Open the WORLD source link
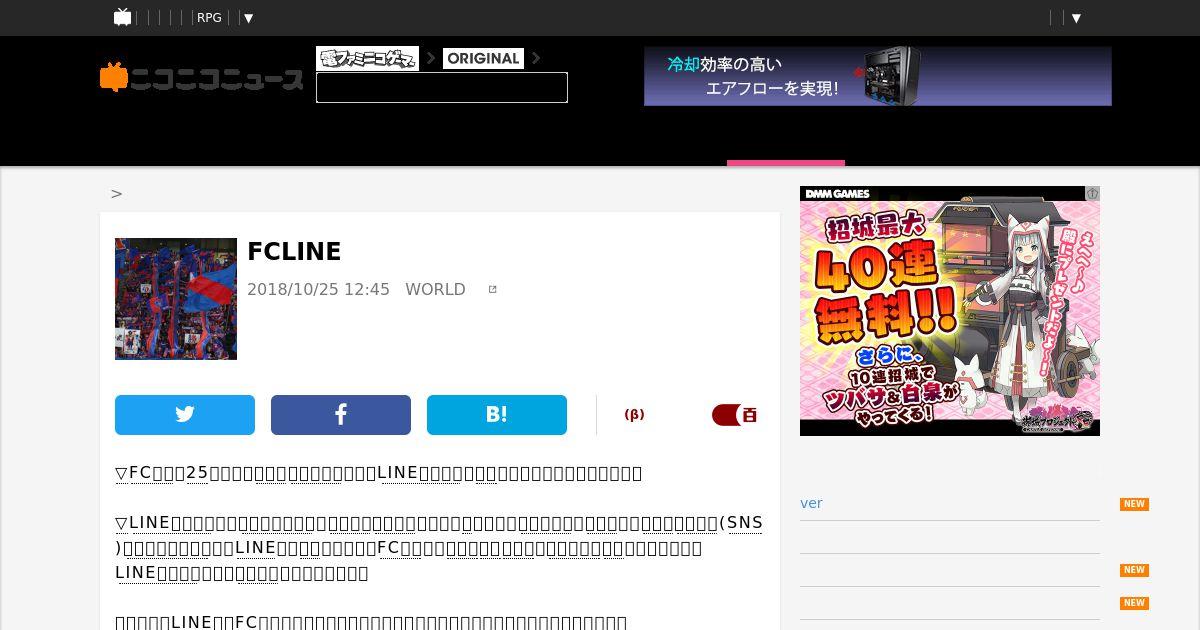The image size is (1200, 630). [x=435, y=289]
